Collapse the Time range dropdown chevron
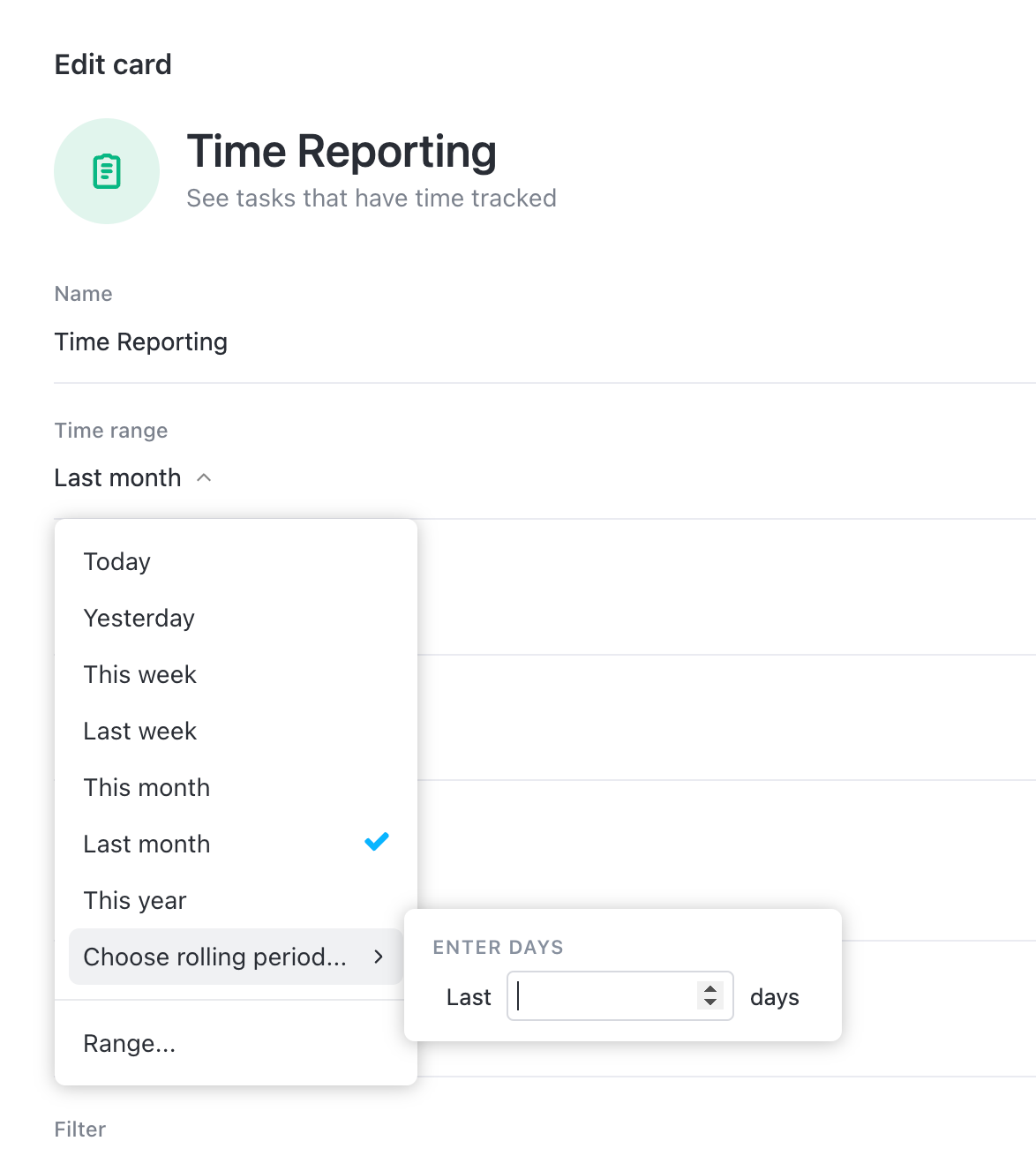Viewport: 1036px width, 1156px height. point(204,477)
